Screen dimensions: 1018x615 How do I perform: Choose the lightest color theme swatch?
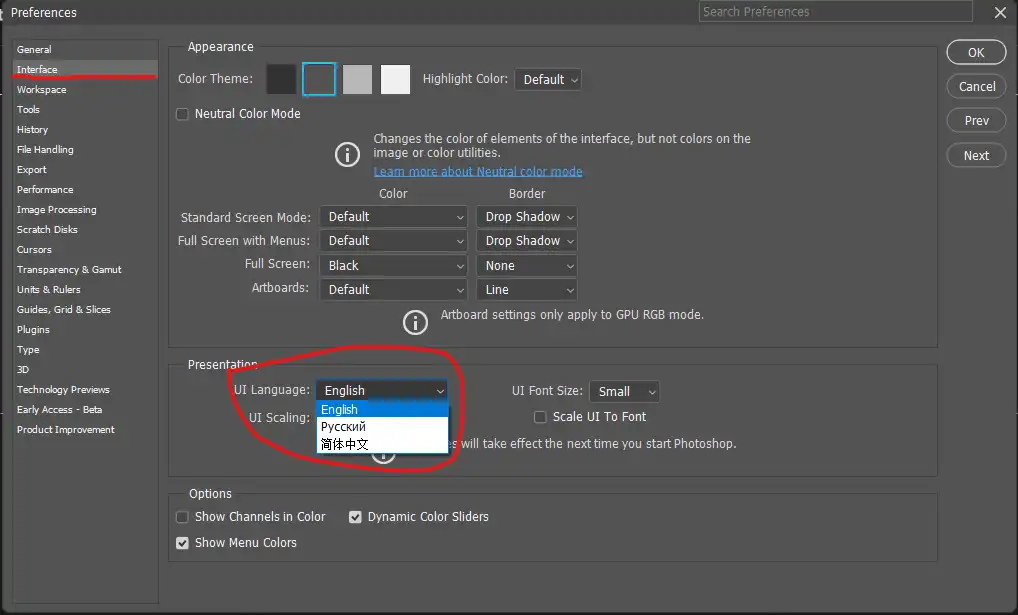coord(395,79)
